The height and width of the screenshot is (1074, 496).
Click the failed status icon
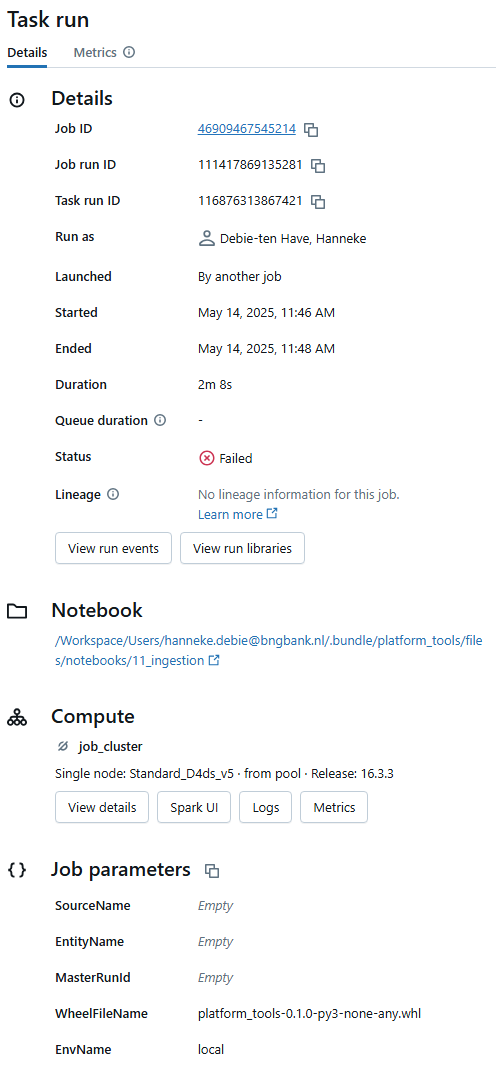point(206,458)
